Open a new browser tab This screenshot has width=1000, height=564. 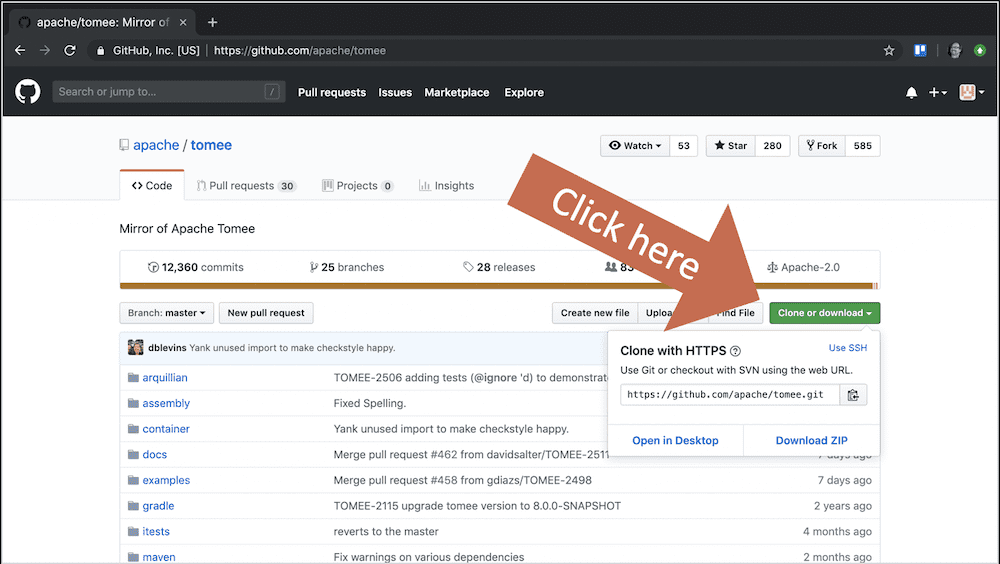click(x=212, y=22)
